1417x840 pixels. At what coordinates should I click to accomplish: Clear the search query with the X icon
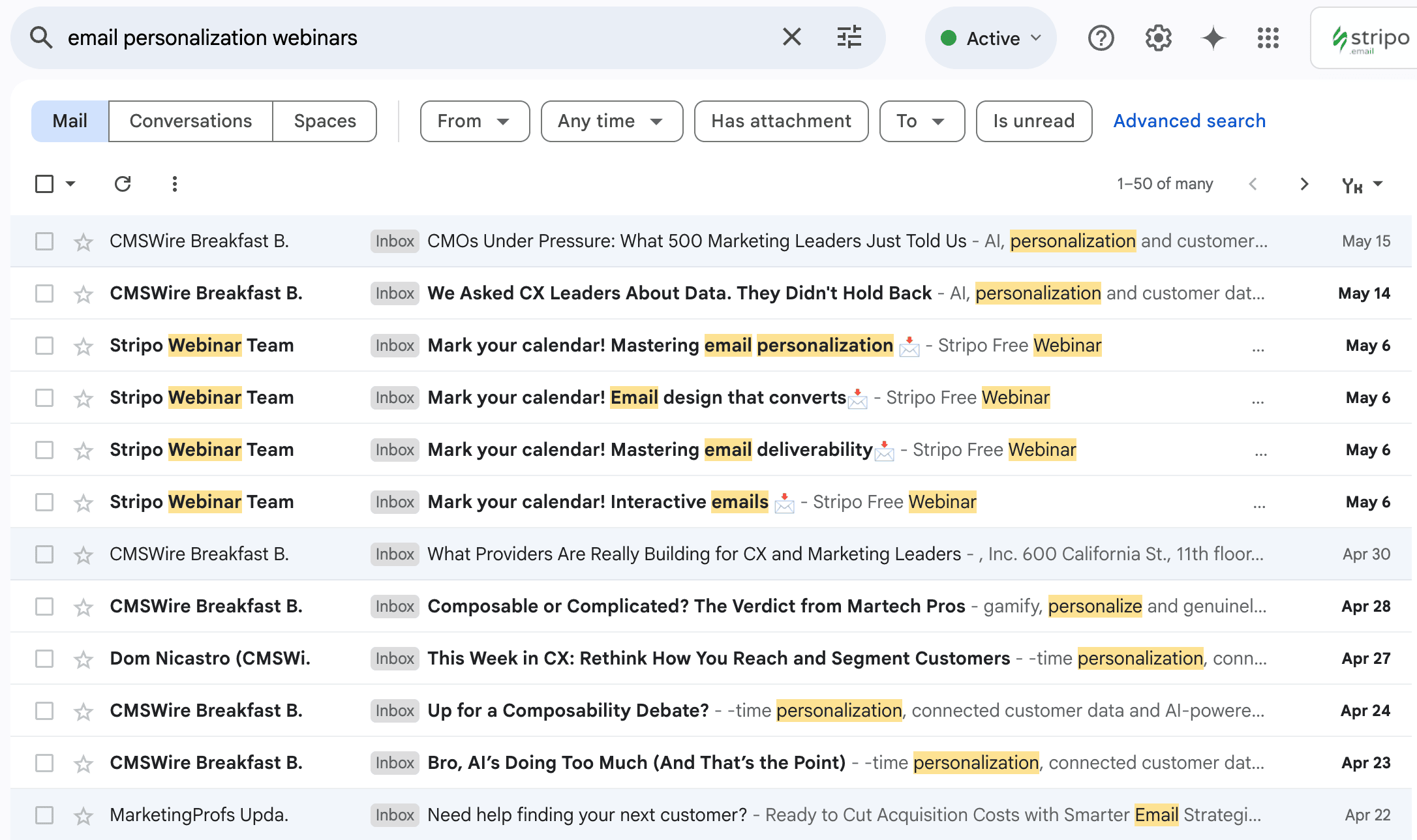[791, 37]
